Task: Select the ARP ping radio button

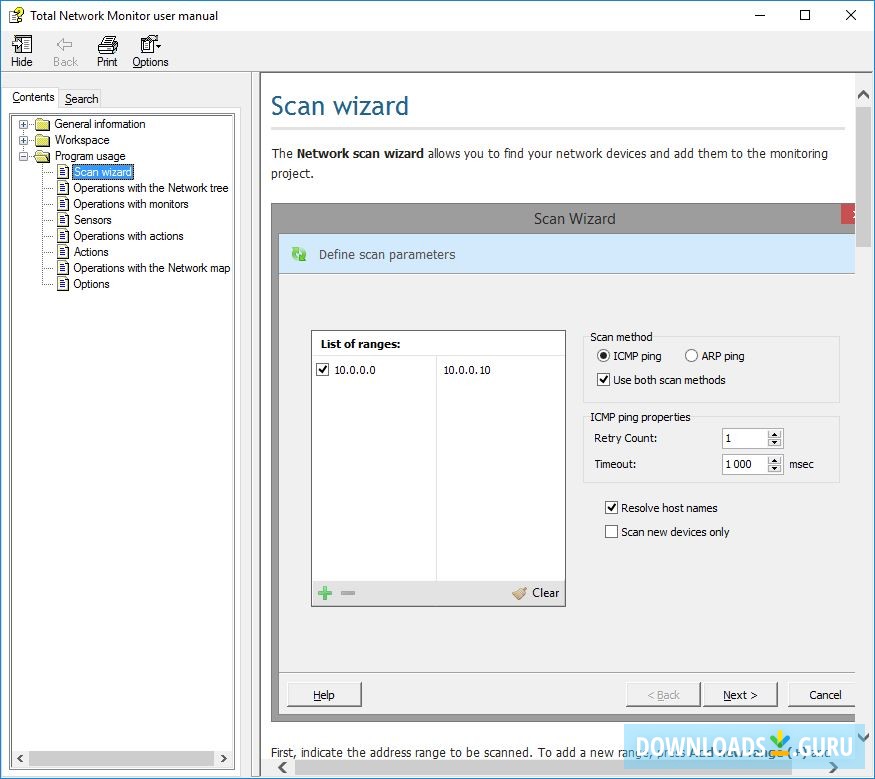Action: pyautogui.click(x=691, y=356)
